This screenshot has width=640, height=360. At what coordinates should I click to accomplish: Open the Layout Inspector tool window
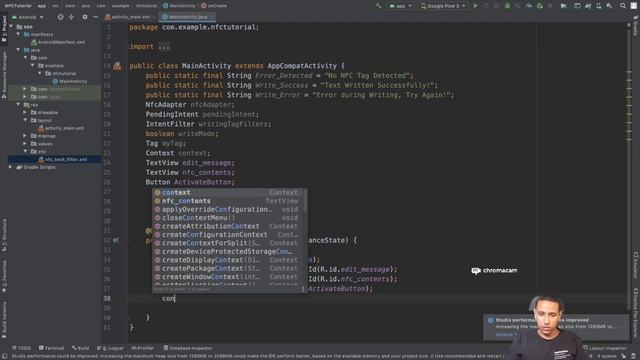point(605,348)
